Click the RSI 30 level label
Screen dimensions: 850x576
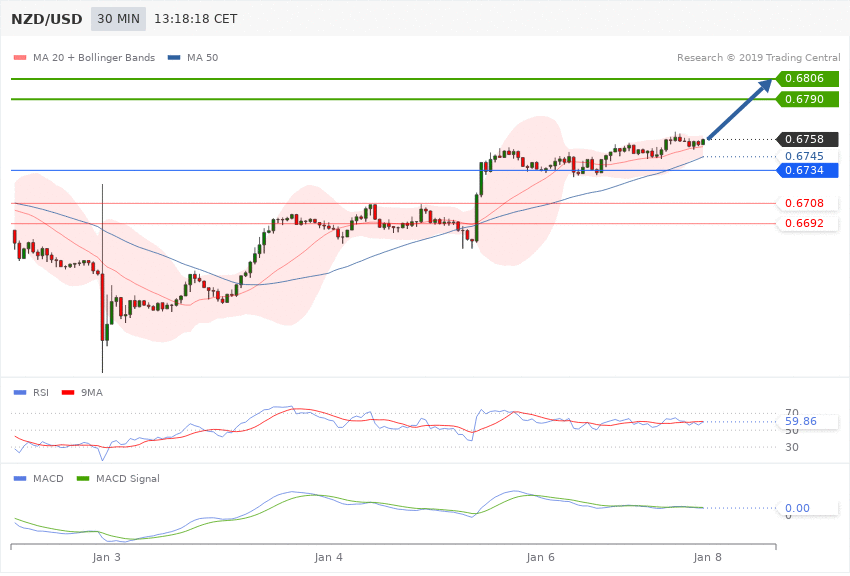pos(792,447)
